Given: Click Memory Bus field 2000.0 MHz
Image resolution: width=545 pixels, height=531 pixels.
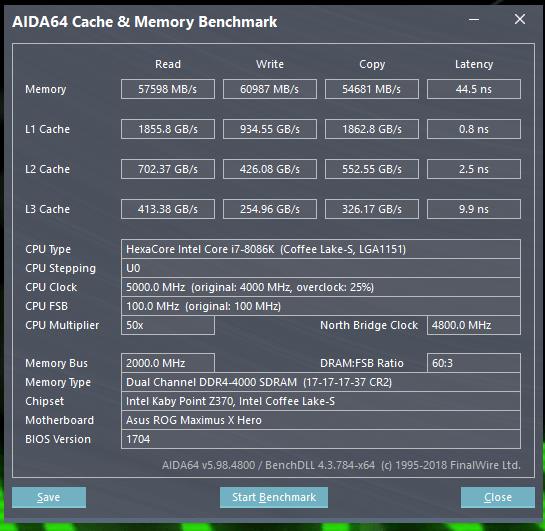Looking at the screenshot, I should coord(168,363).
